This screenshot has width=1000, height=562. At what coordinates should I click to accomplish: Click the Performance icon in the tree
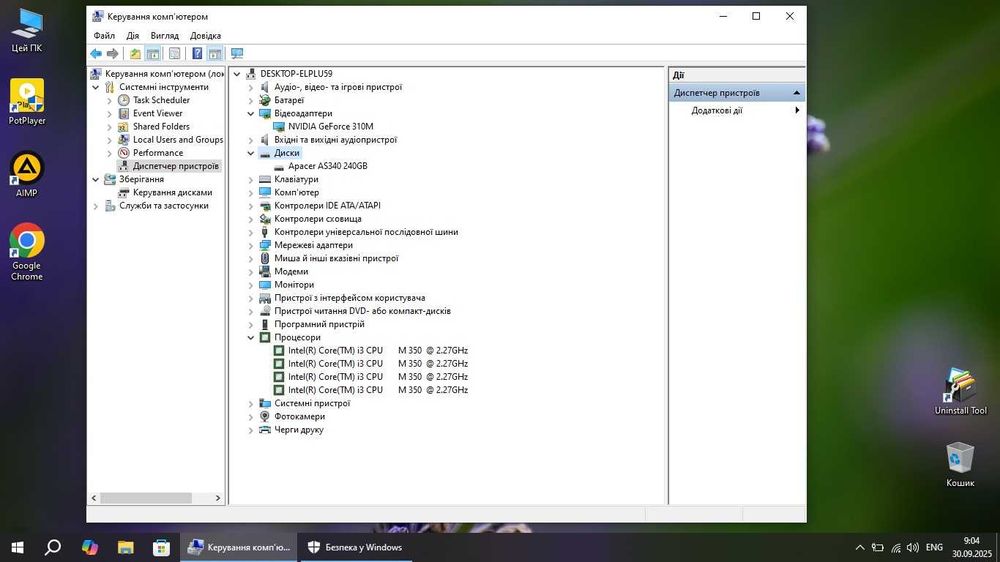pos(124,153)
